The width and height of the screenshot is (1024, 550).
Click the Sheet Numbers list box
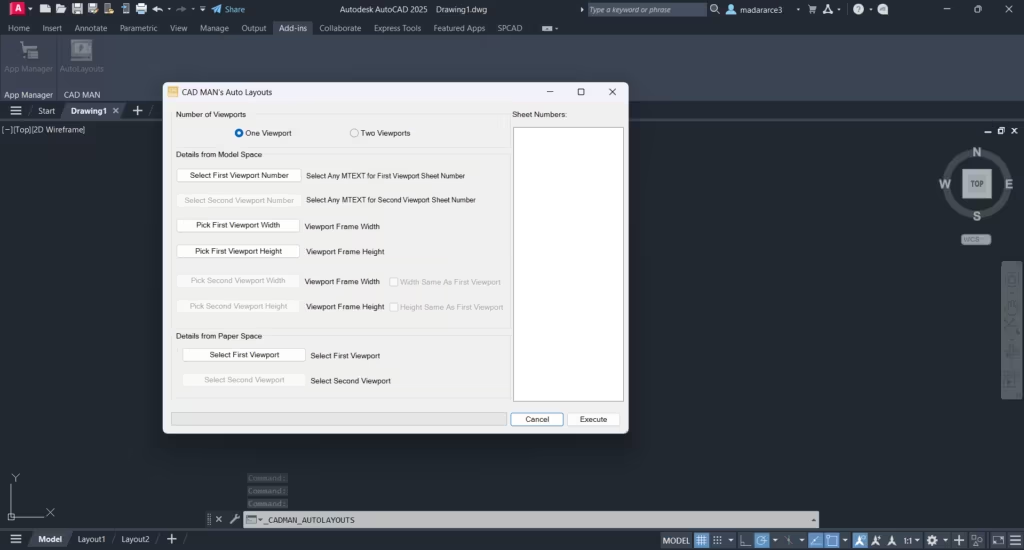pyautogui.click(x=568, y=264)
